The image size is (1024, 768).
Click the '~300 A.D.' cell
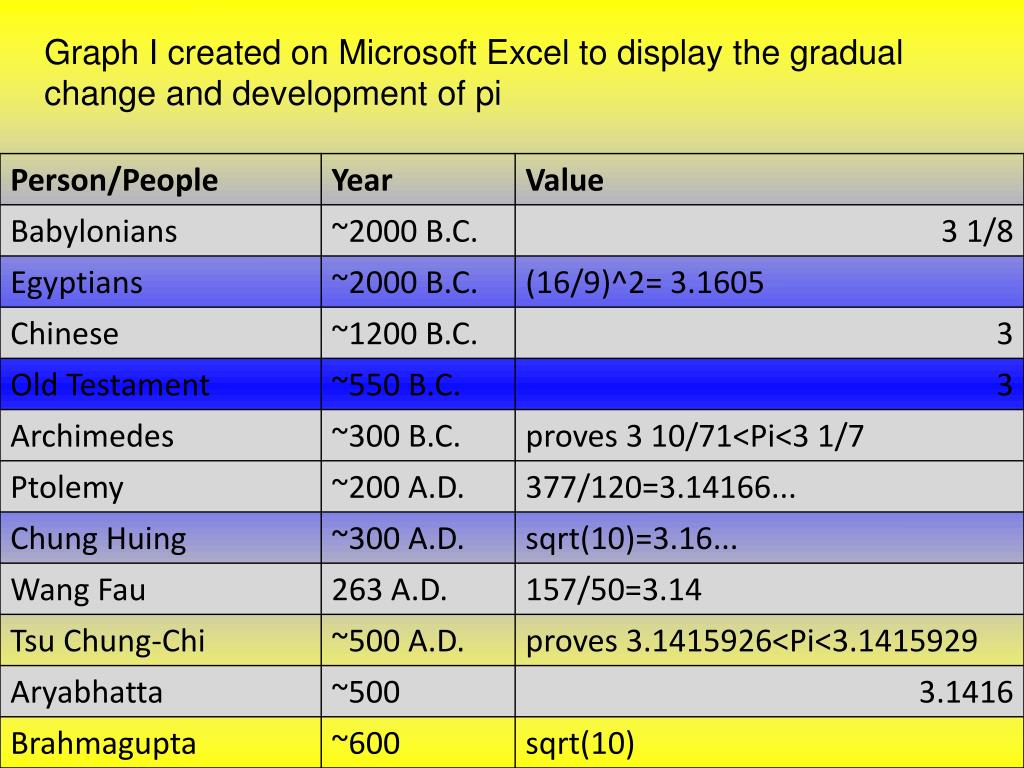coord(418,538)
